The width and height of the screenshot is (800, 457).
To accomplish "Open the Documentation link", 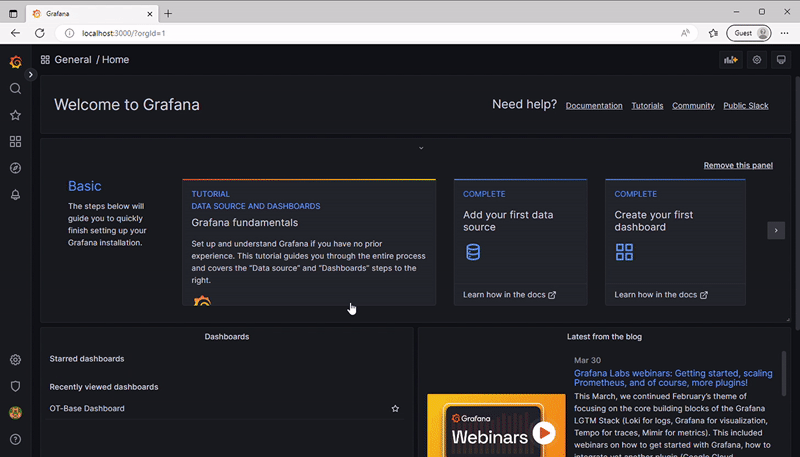I will (x=594, y=106).
